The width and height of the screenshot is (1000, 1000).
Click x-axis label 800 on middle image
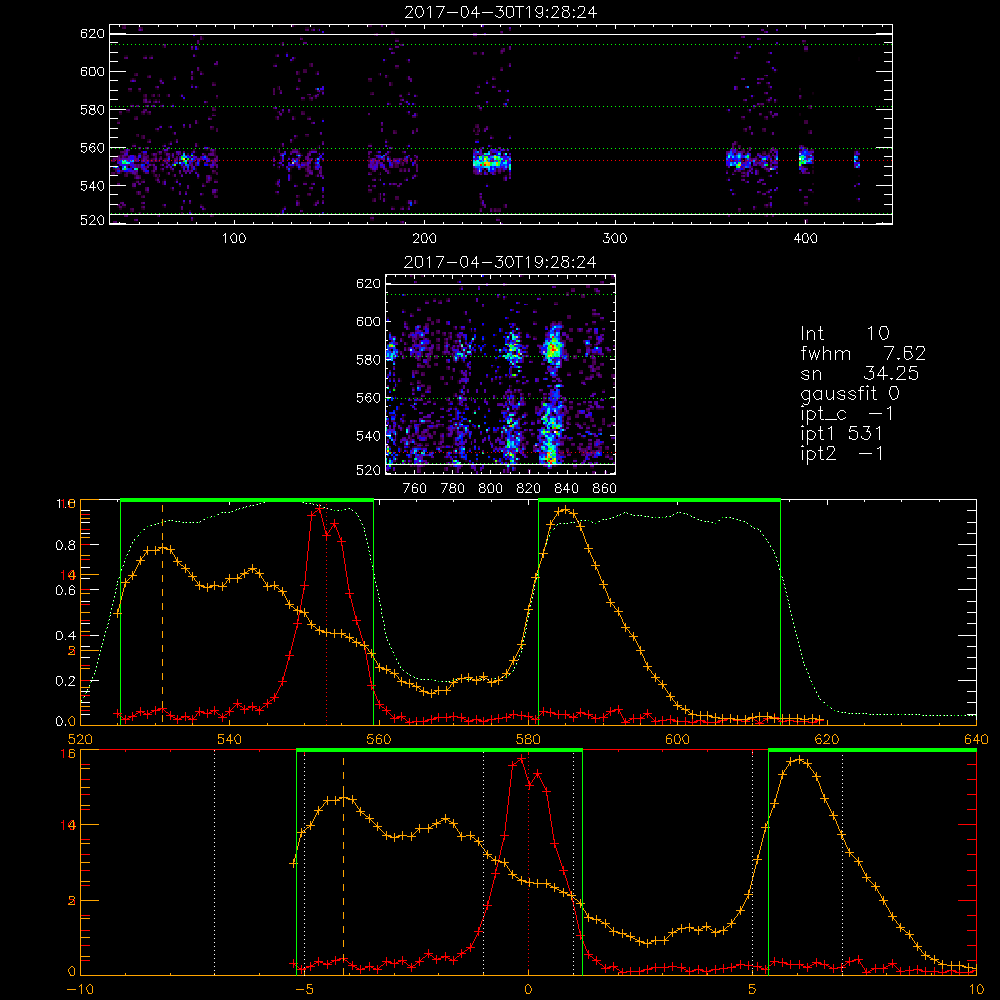point(490,489)
